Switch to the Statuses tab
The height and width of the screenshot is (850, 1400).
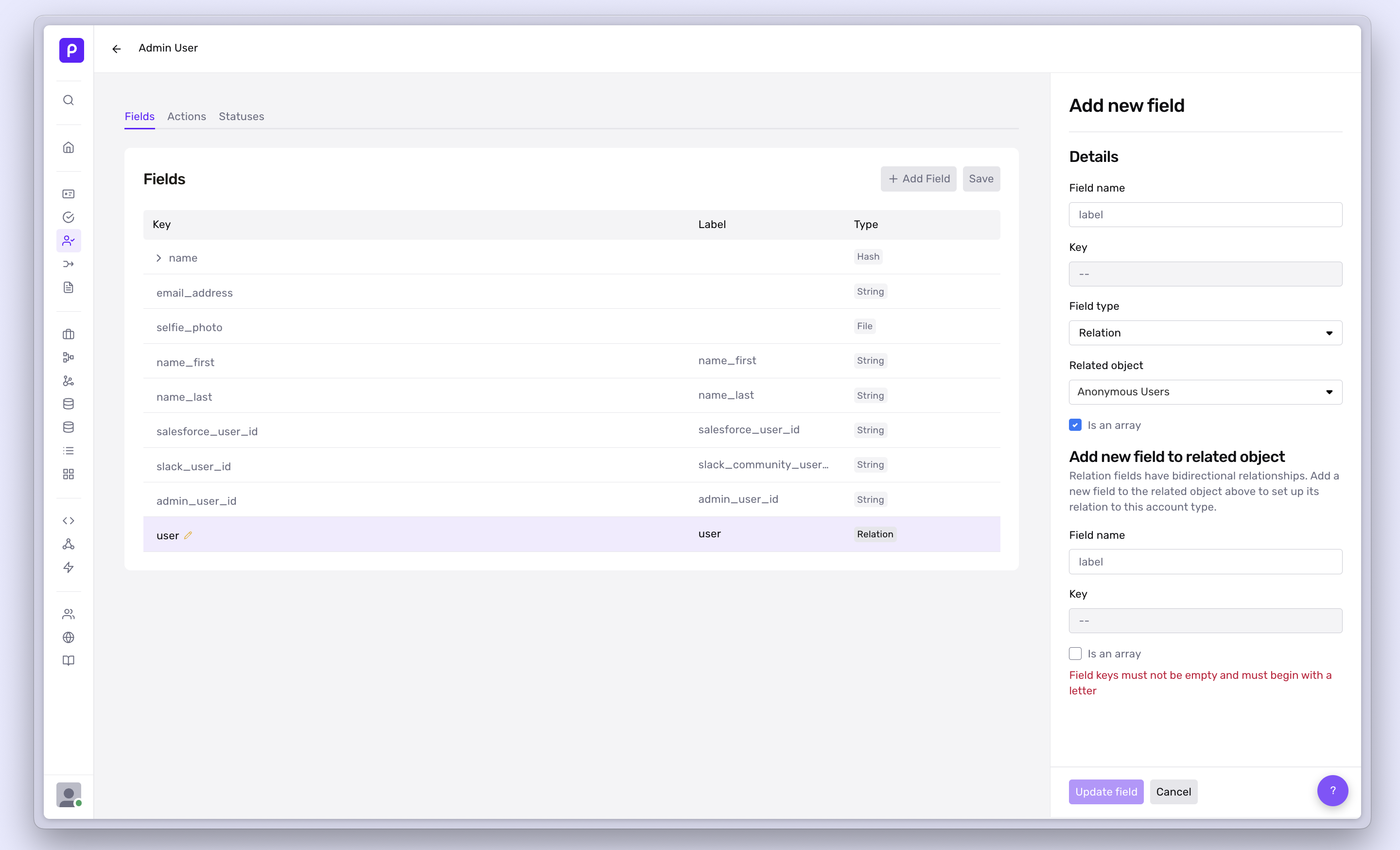242,117
